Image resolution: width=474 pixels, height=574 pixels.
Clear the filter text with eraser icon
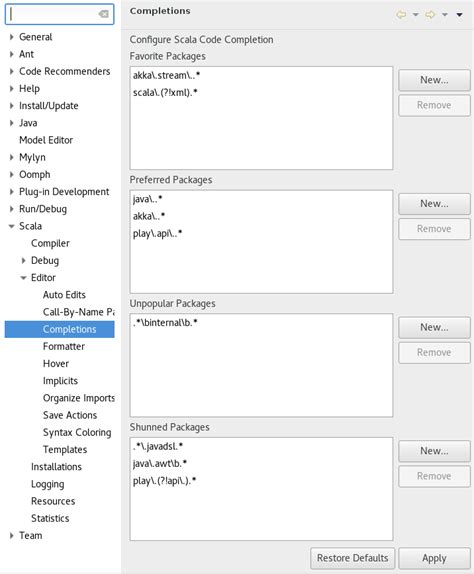104,14
